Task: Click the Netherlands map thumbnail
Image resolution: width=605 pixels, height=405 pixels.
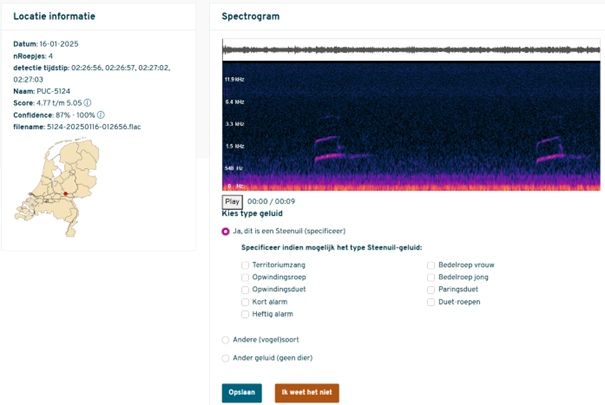Action: tap(57, 180)
